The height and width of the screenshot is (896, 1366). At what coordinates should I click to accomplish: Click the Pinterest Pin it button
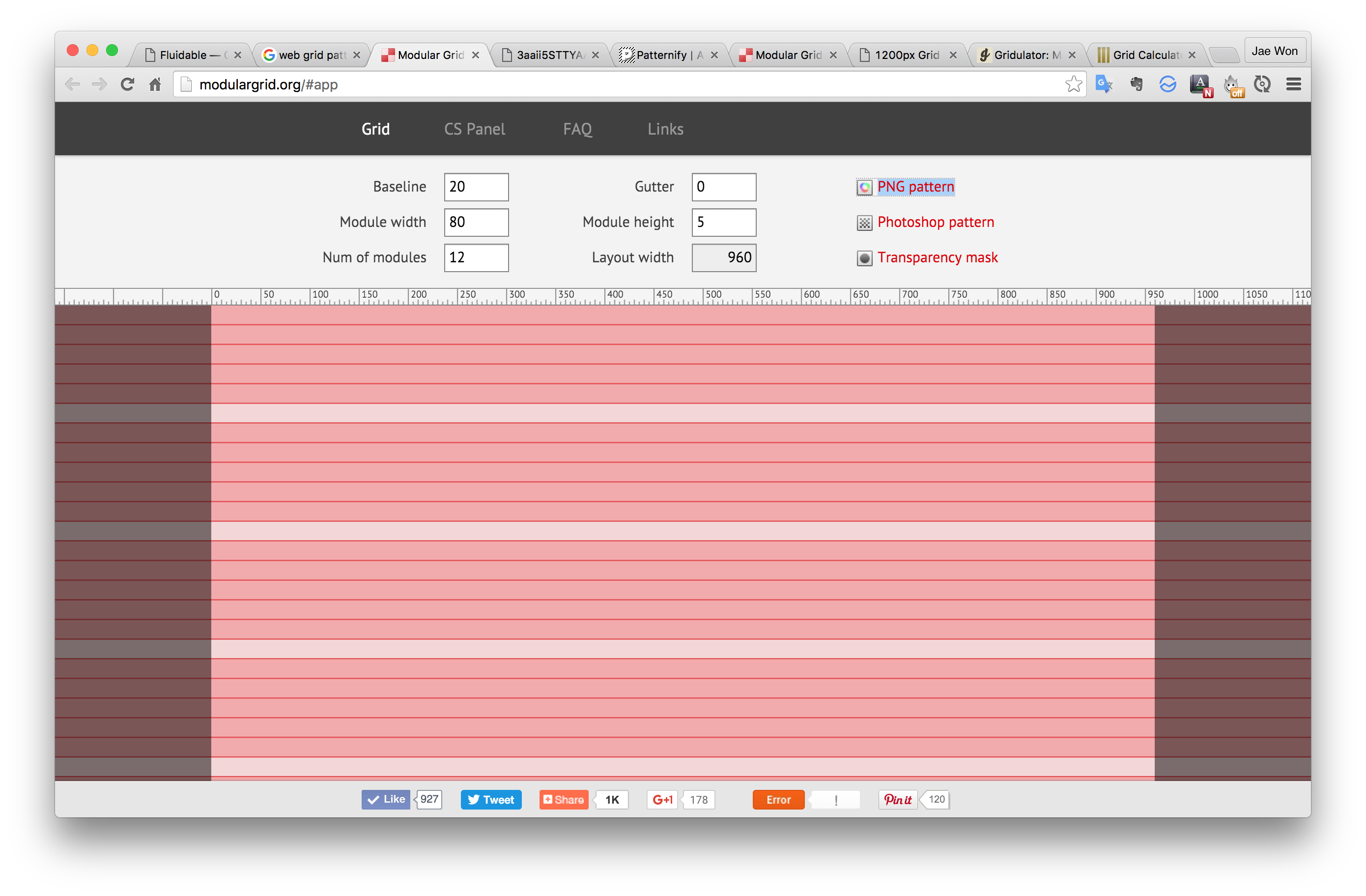[x=897, y=799]
